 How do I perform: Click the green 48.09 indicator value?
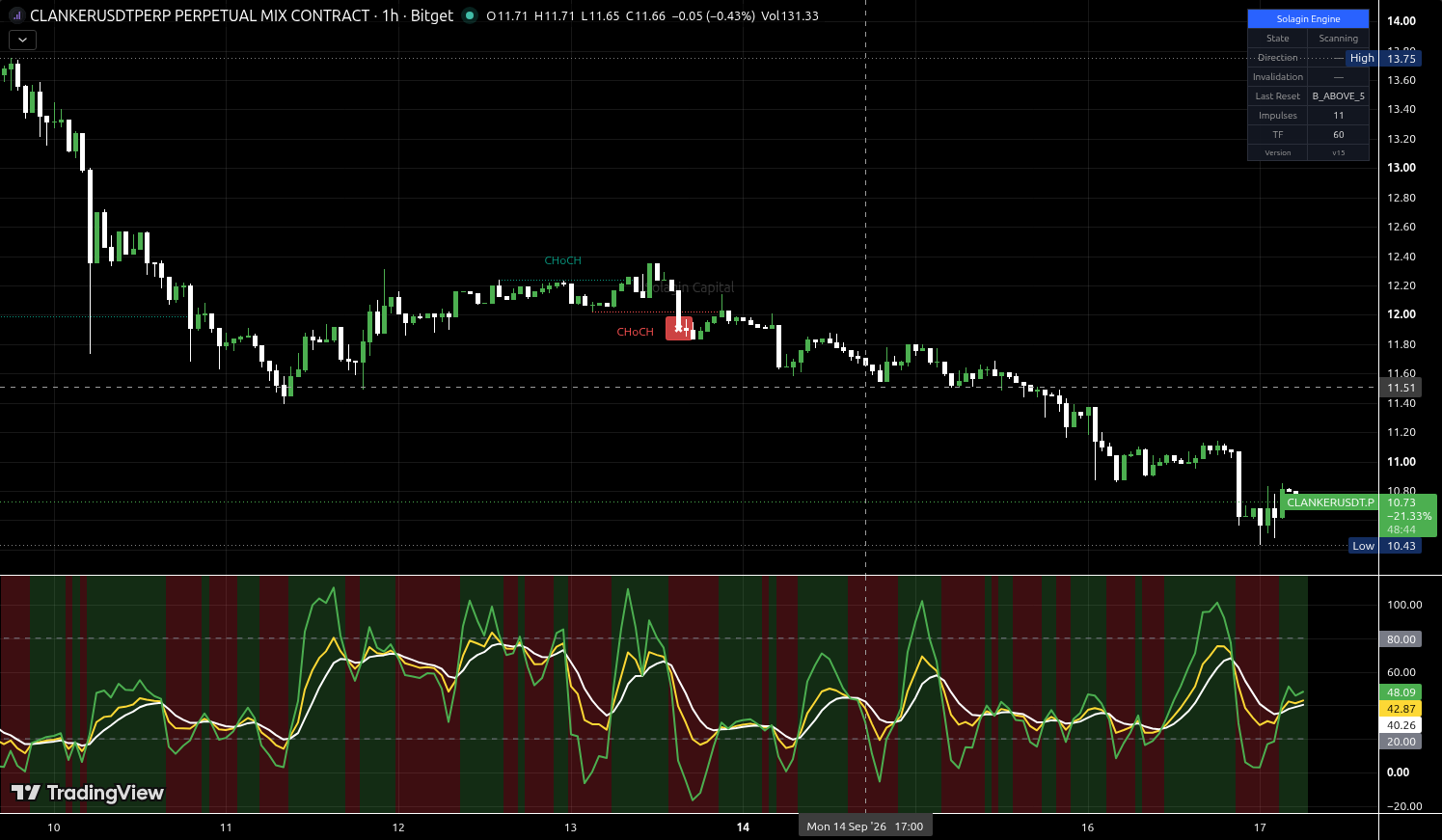pyautogui.click(x=1401, y=692)
